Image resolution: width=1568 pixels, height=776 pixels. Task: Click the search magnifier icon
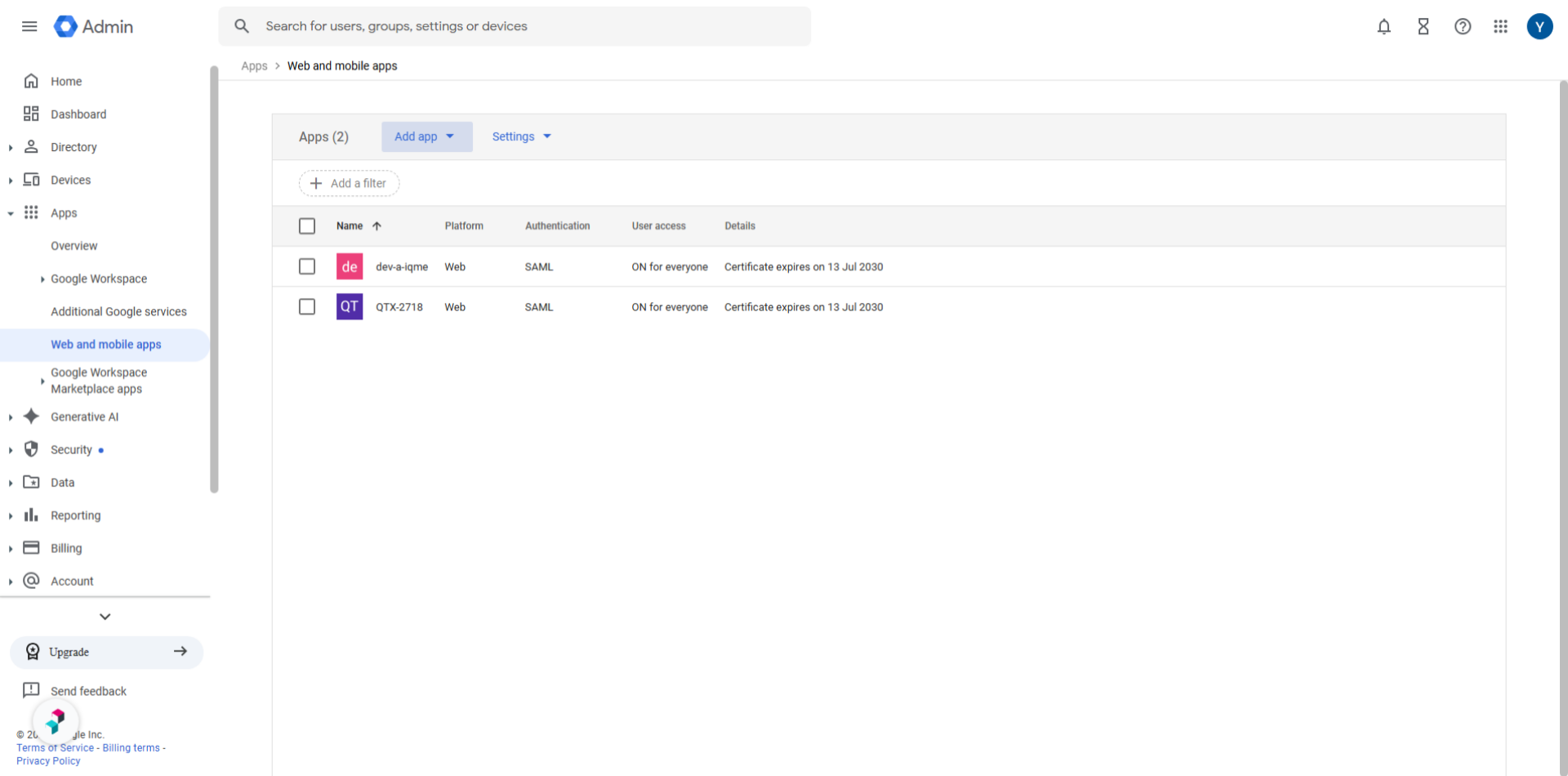point(242,26)
